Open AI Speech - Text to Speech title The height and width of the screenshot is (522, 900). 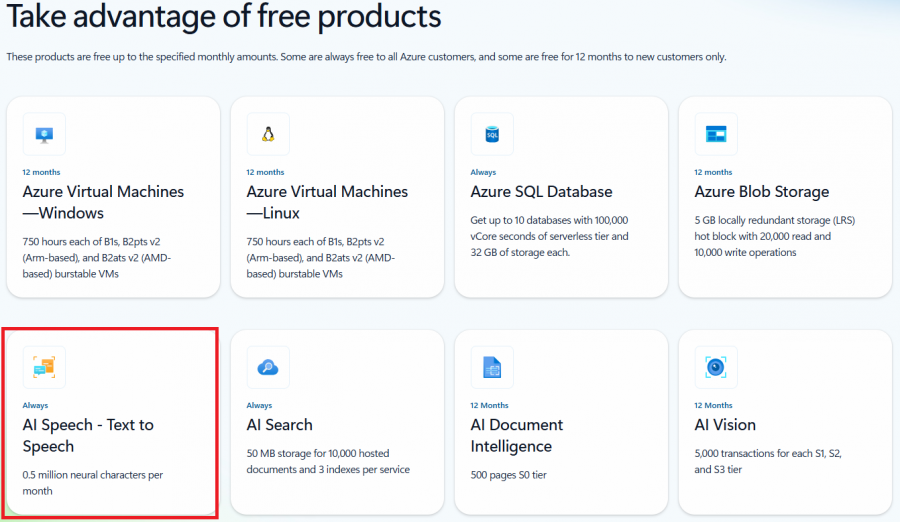(x=88, y=435)
